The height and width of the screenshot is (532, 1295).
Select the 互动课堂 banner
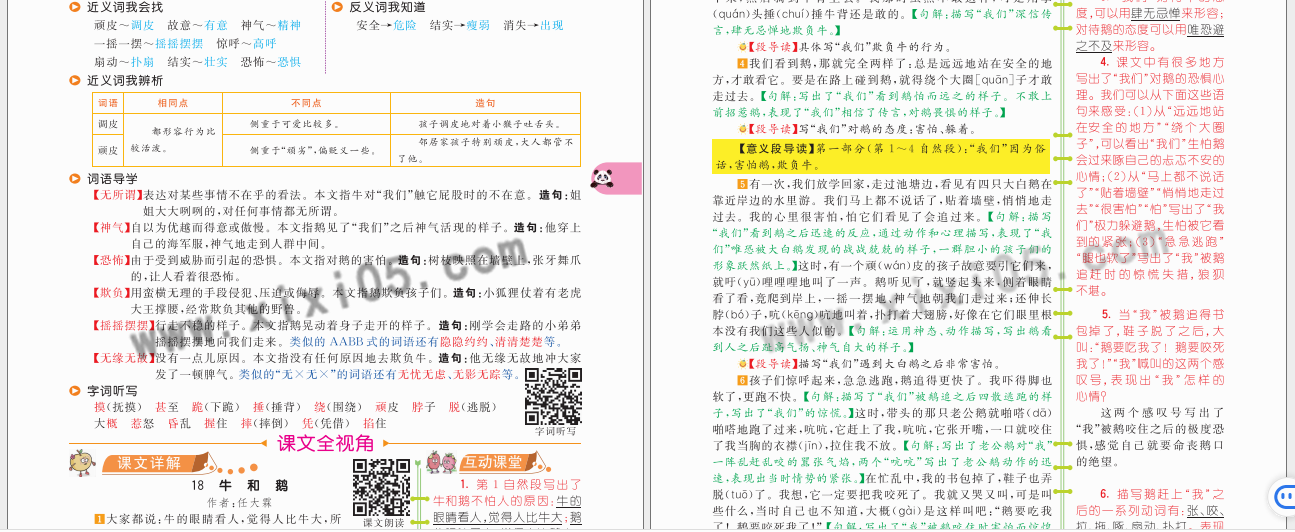point(492,463)
